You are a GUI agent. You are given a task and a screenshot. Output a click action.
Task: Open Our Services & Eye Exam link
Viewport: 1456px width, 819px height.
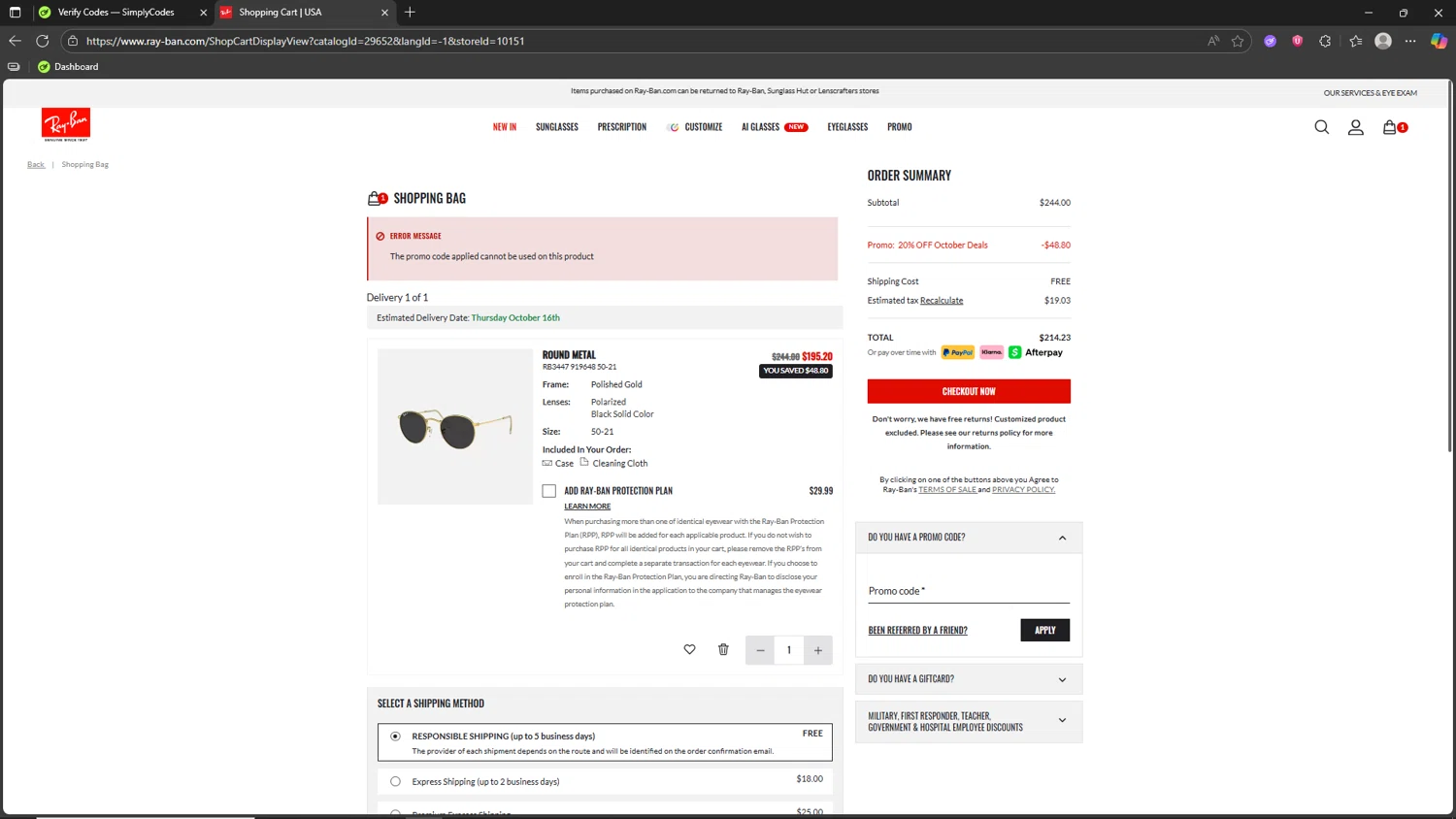point(1370,93)
